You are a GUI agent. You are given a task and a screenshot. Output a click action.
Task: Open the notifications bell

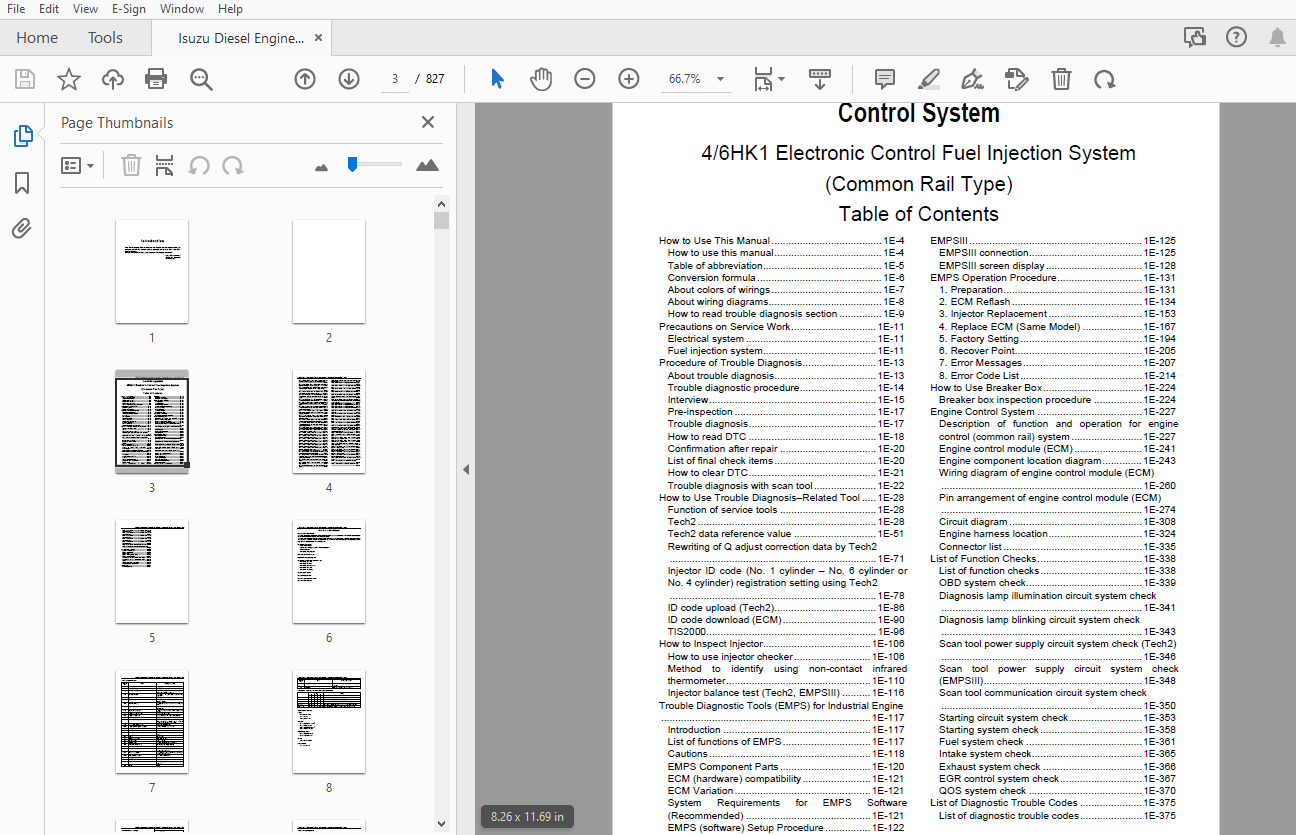click(1277, 38)
